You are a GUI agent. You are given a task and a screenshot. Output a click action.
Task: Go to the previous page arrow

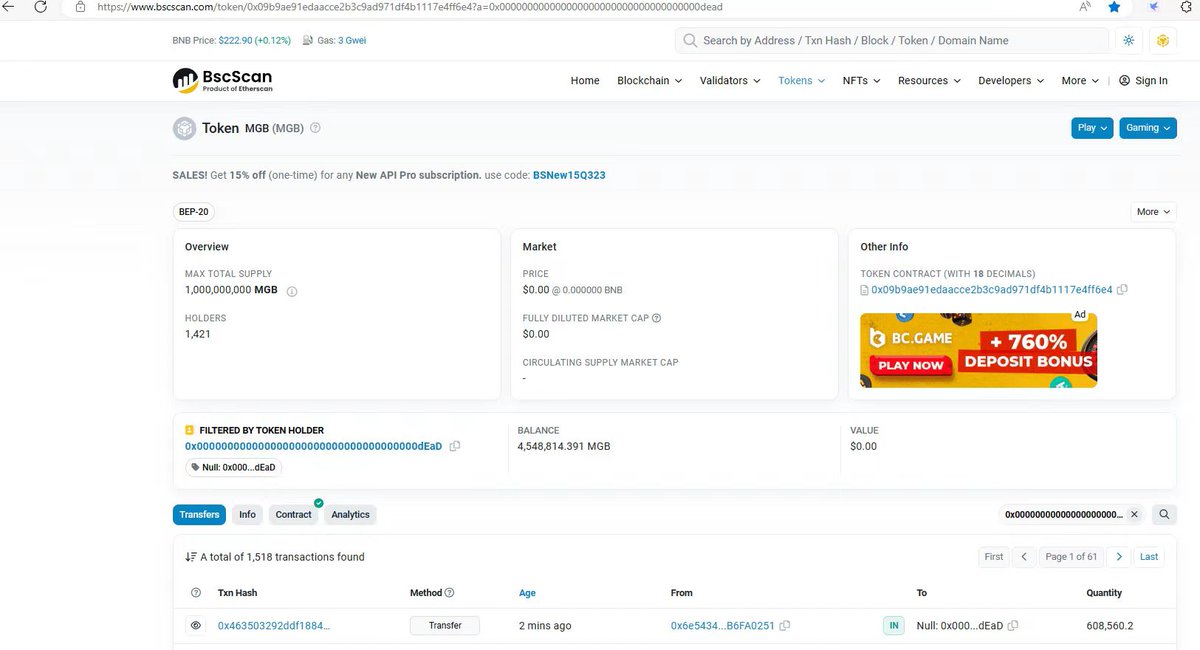click(1024, 557)
